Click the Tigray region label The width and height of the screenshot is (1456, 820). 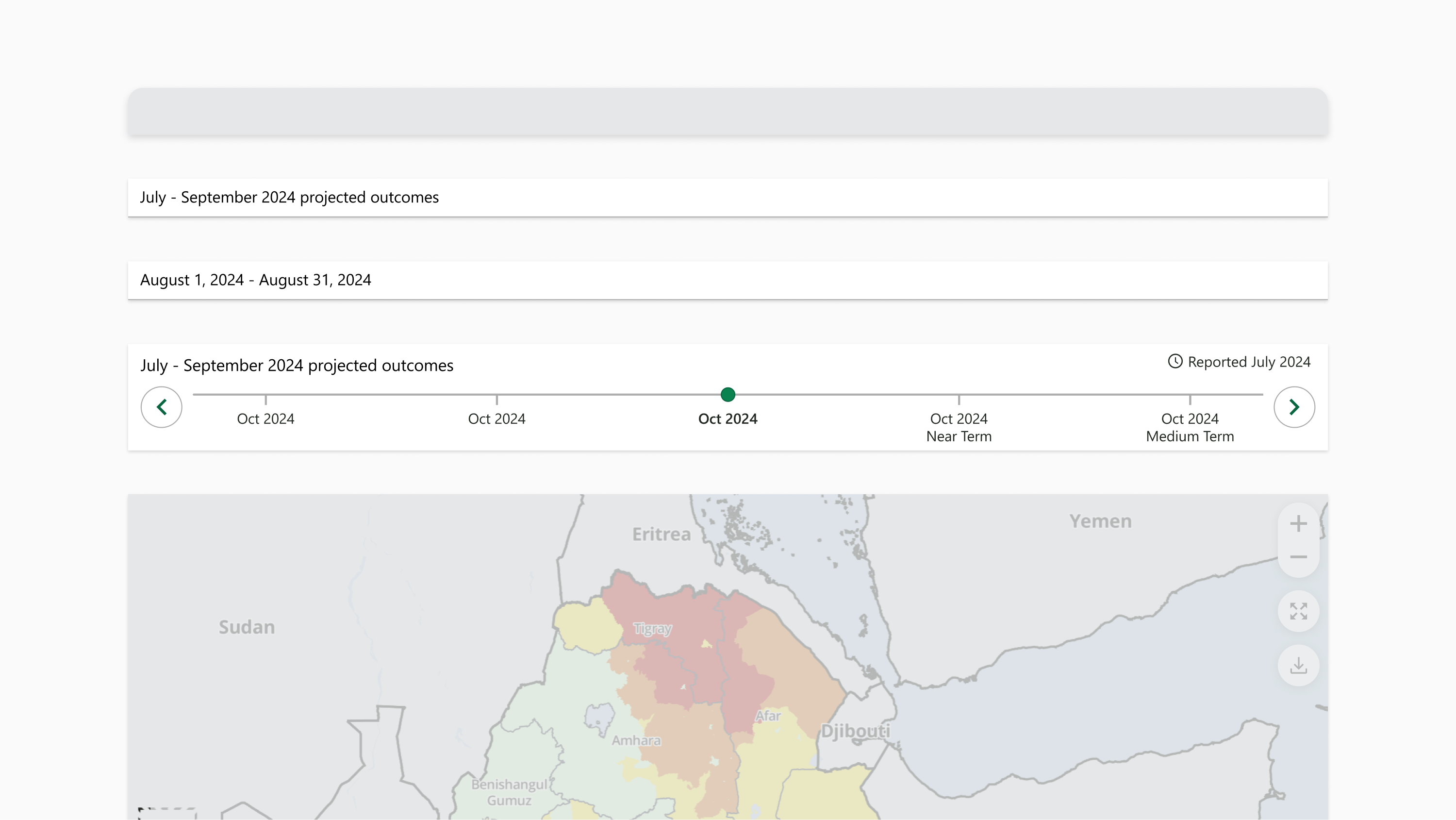652,628
